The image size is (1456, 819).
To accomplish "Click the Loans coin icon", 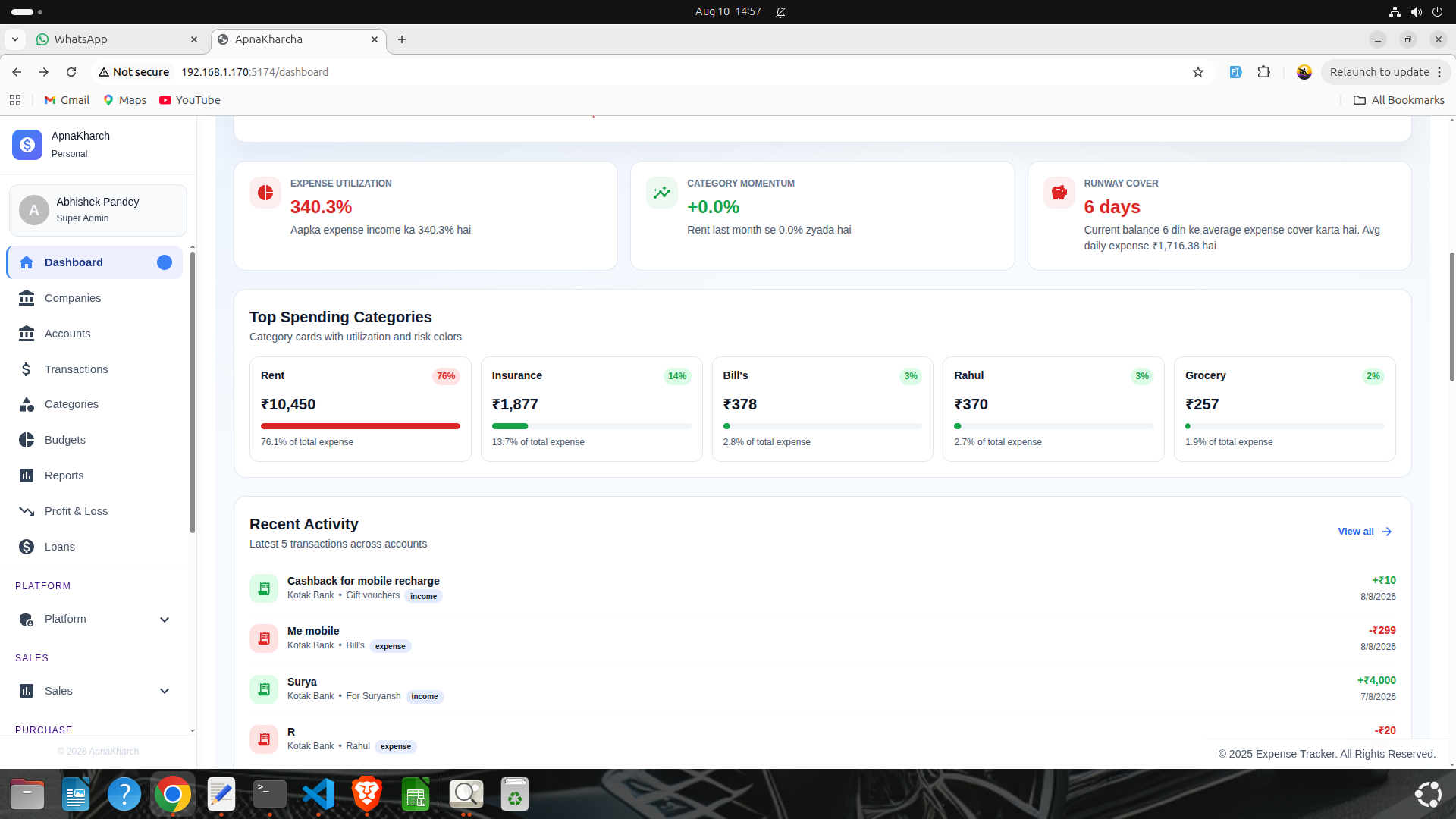I will [x=27, y=547].
